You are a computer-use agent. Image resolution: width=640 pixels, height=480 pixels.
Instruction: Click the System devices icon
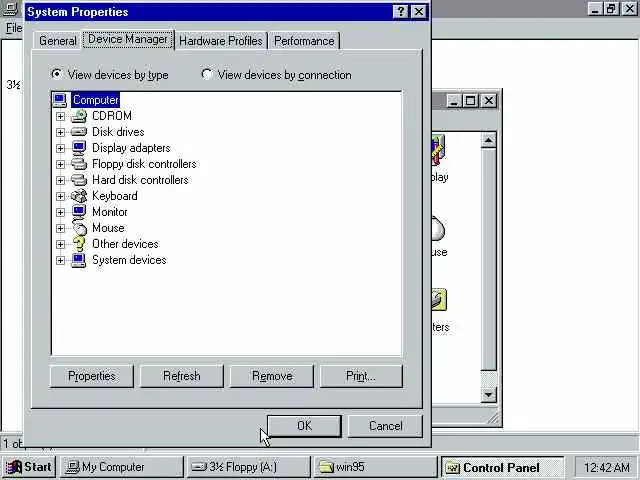coord(79,260)
